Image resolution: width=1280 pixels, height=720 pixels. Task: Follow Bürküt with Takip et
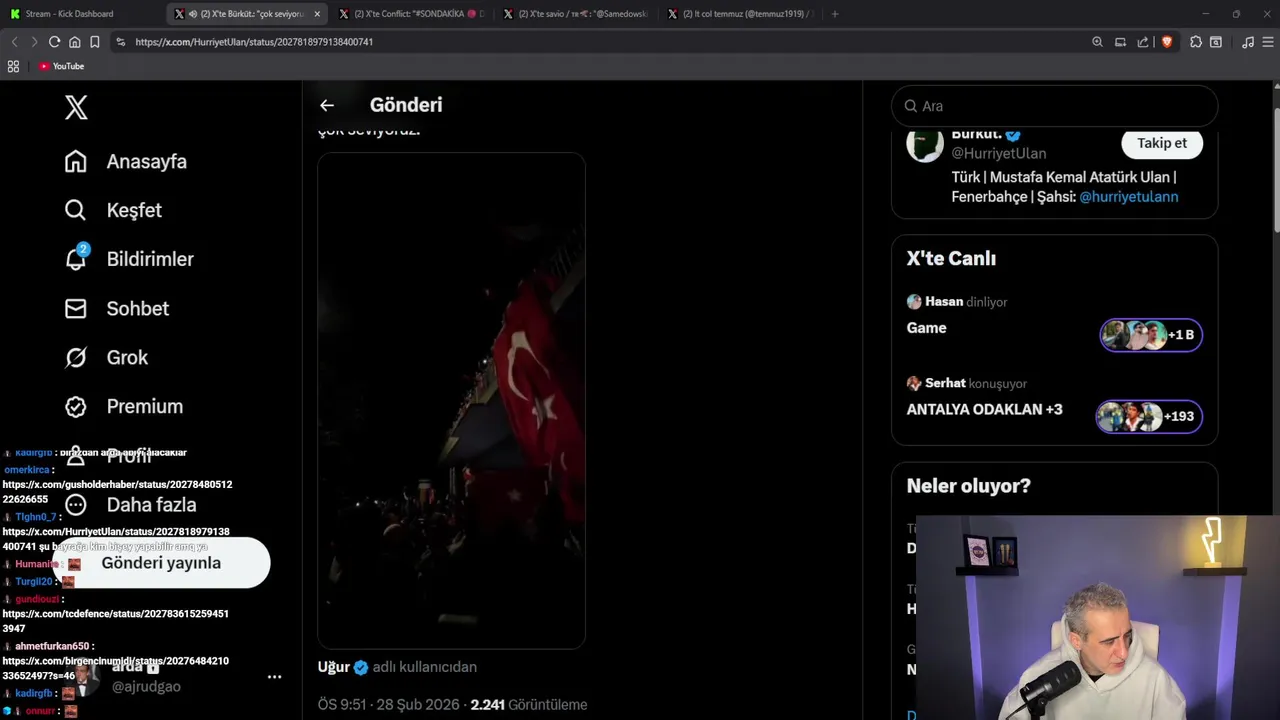tap(1162, 143)
